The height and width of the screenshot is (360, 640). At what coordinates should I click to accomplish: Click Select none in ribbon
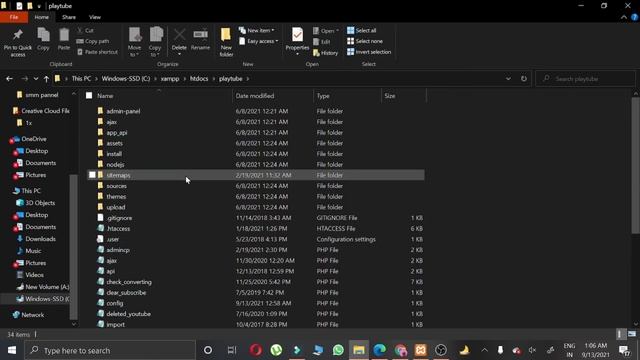pos(365,41)
